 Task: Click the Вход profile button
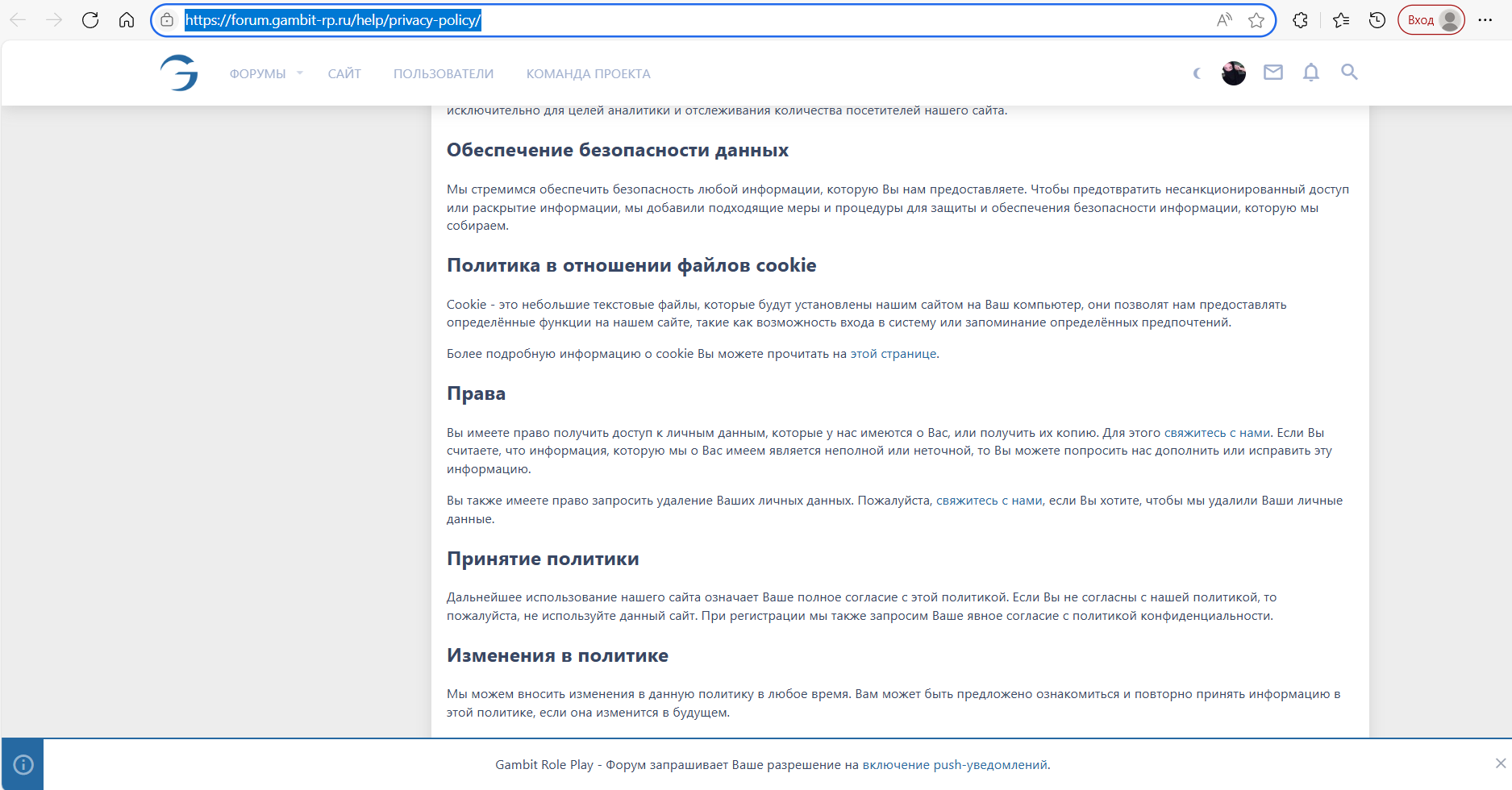point(1431,20)
